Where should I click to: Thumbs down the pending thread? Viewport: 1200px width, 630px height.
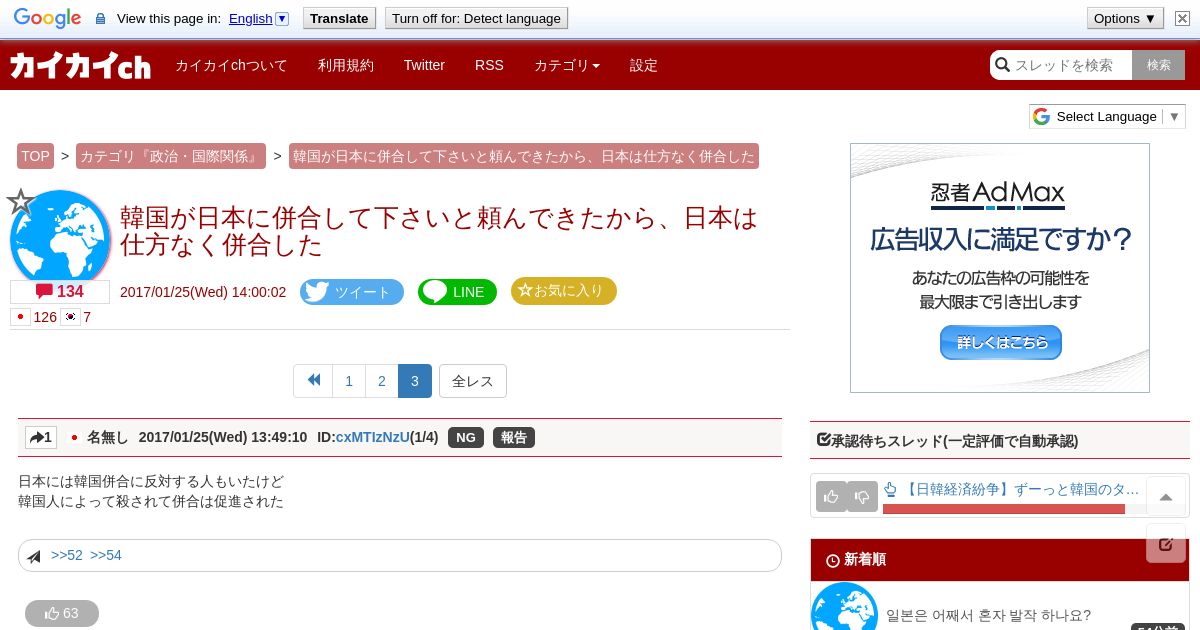[x=862, y=496]
